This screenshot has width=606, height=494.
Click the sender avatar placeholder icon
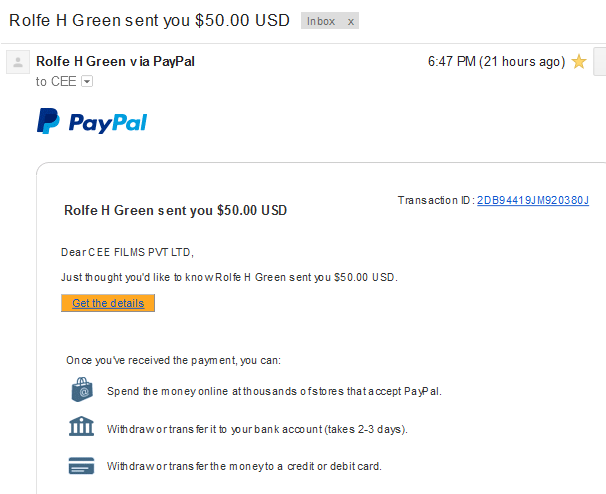(18, 62)
